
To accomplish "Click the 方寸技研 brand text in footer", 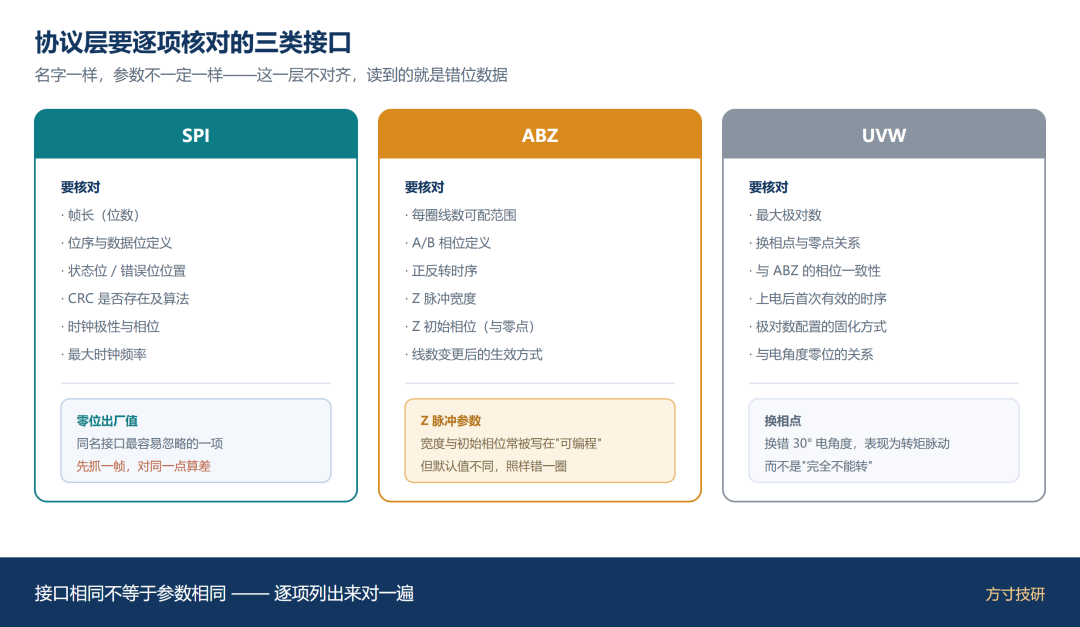I will pyautogui.click(x=1015, y=594).
